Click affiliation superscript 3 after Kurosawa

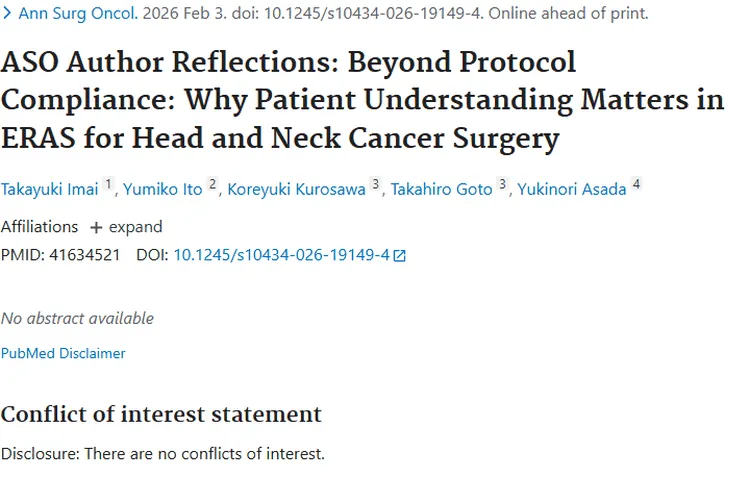pos(375,185)
